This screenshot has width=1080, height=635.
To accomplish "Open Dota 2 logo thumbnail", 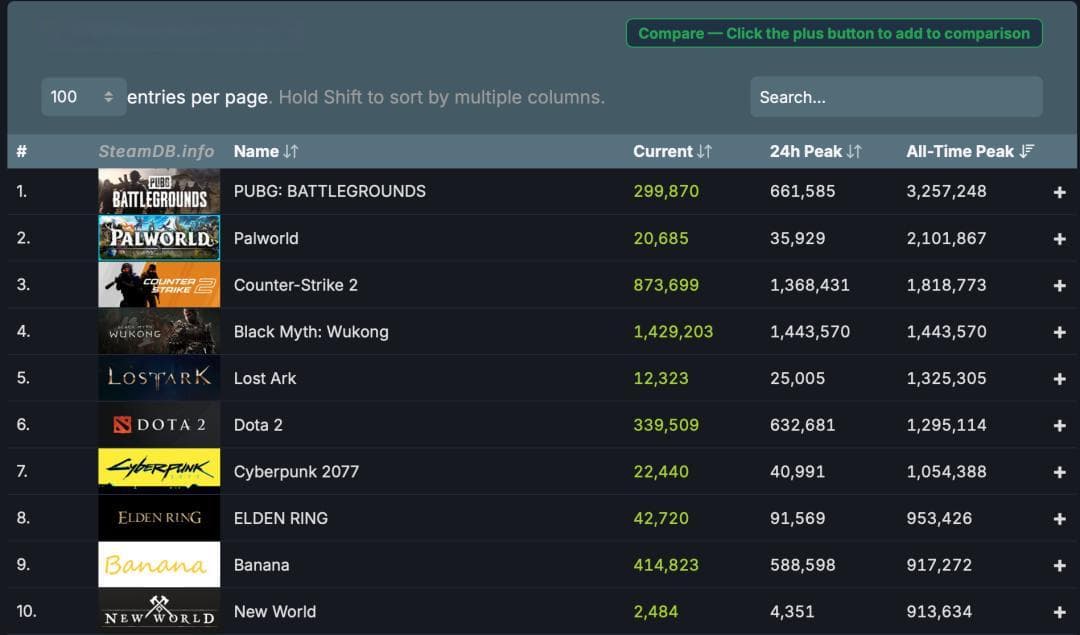I will 159,425.
